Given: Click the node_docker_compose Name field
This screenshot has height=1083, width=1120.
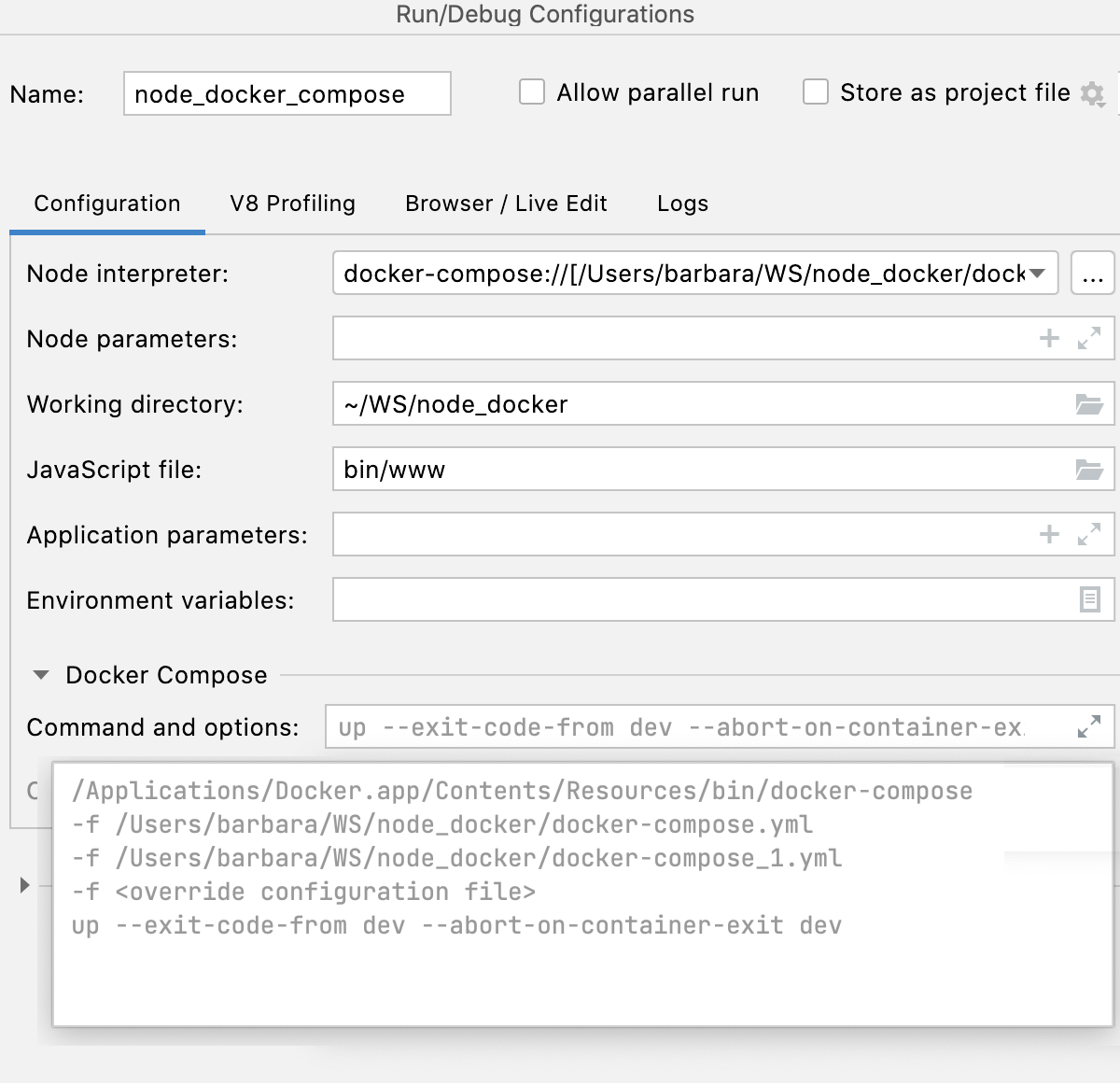Looking at the screenshot, I should pos(286,93).
